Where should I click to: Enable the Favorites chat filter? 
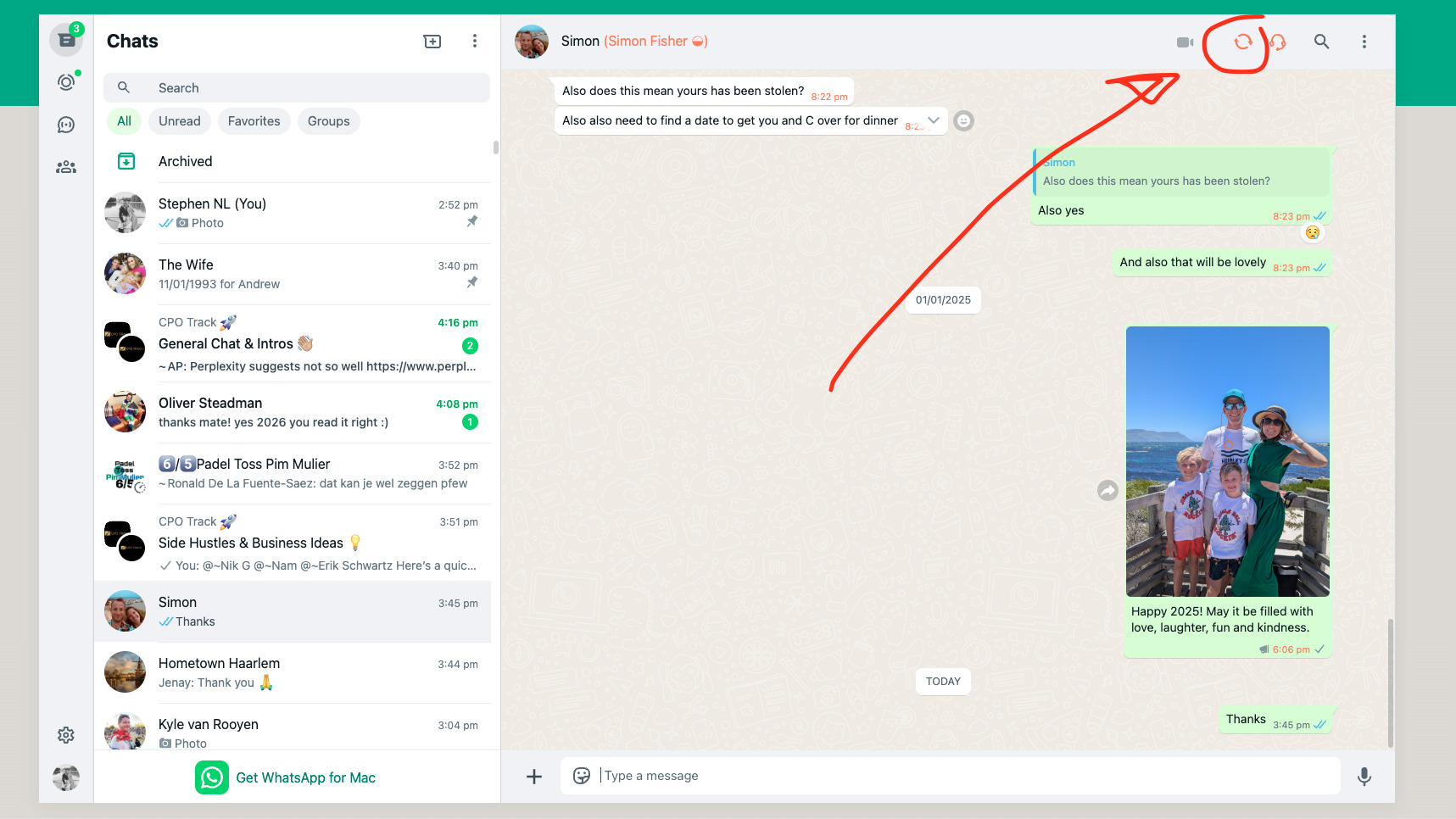pyautogui.click(x=254, y=121)
